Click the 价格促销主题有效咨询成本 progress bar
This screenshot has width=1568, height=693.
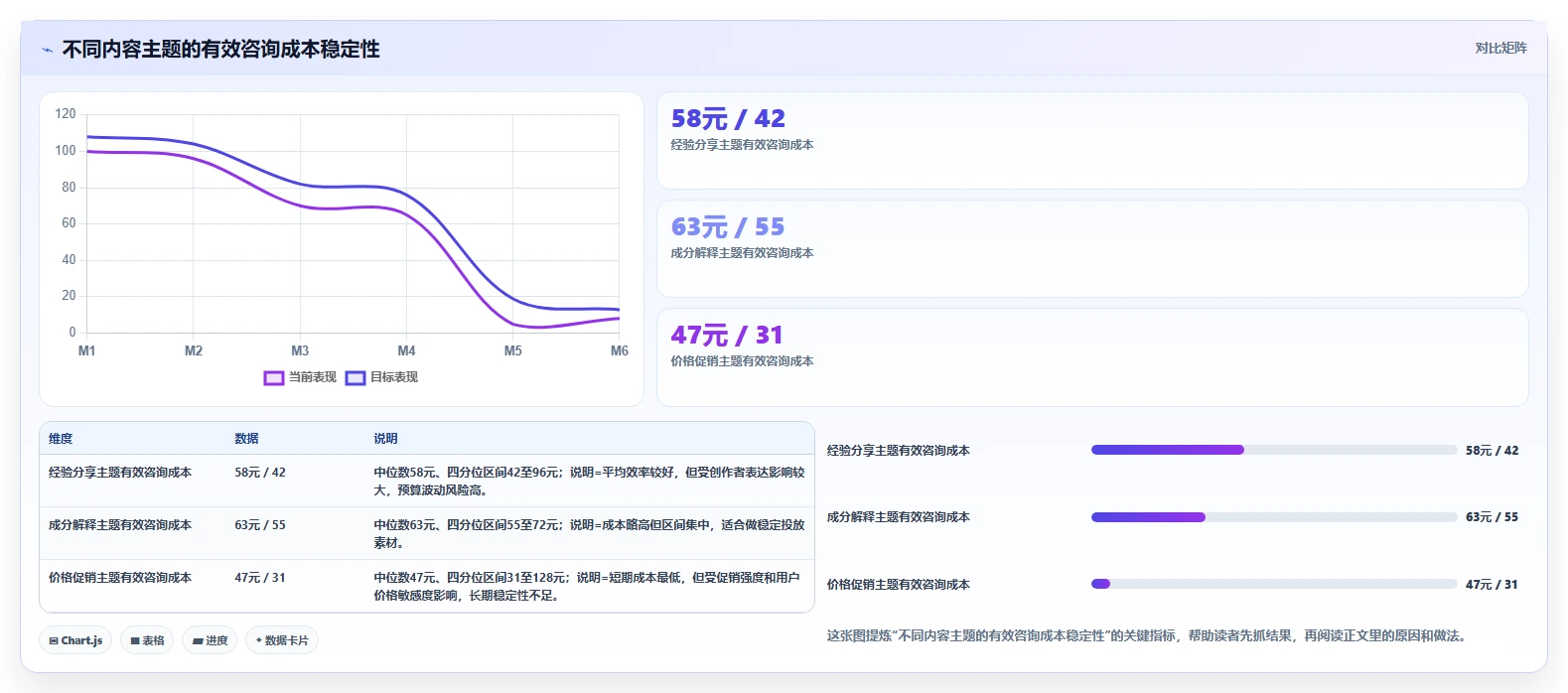(x=1274, y=584)
